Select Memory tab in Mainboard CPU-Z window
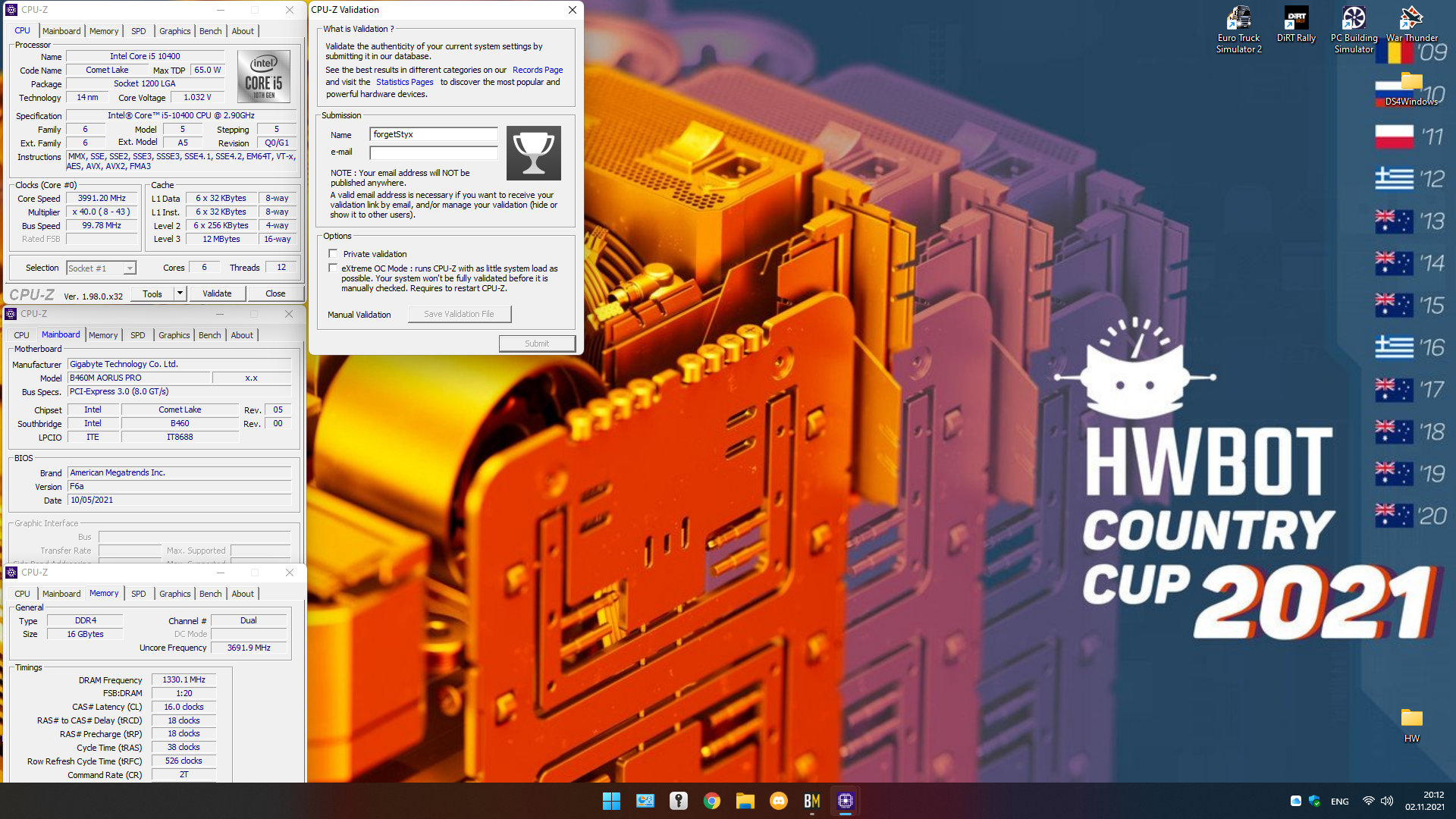This screenshot has width=1456, height=819. coord(103,335)
